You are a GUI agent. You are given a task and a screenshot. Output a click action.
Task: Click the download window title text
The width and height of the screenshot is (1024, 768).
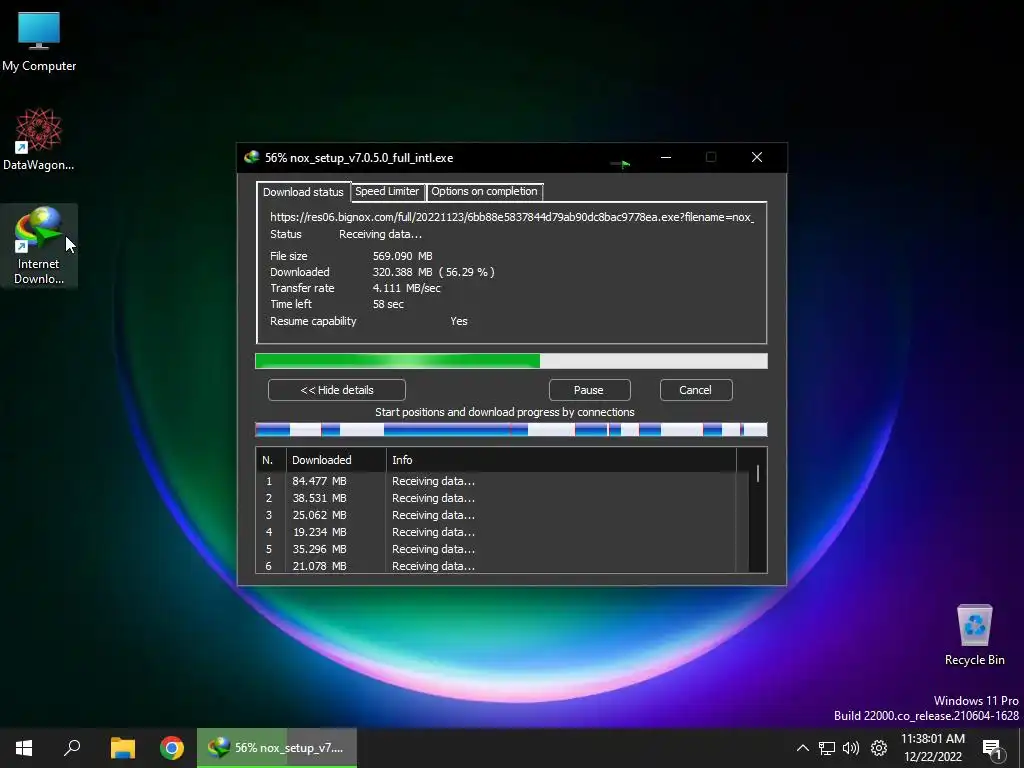359,157
